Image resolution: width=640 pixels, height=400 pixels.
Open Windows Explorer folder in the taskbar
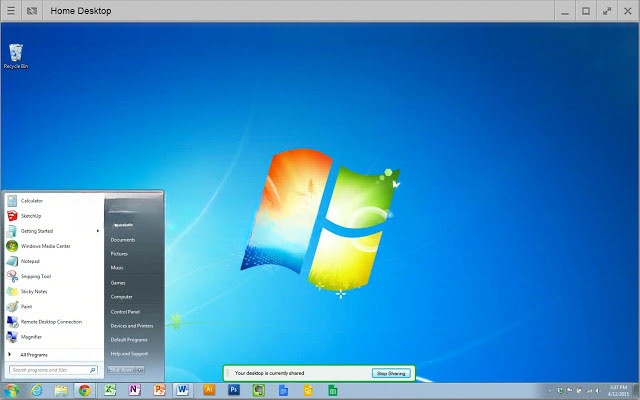tap(61, 391)
